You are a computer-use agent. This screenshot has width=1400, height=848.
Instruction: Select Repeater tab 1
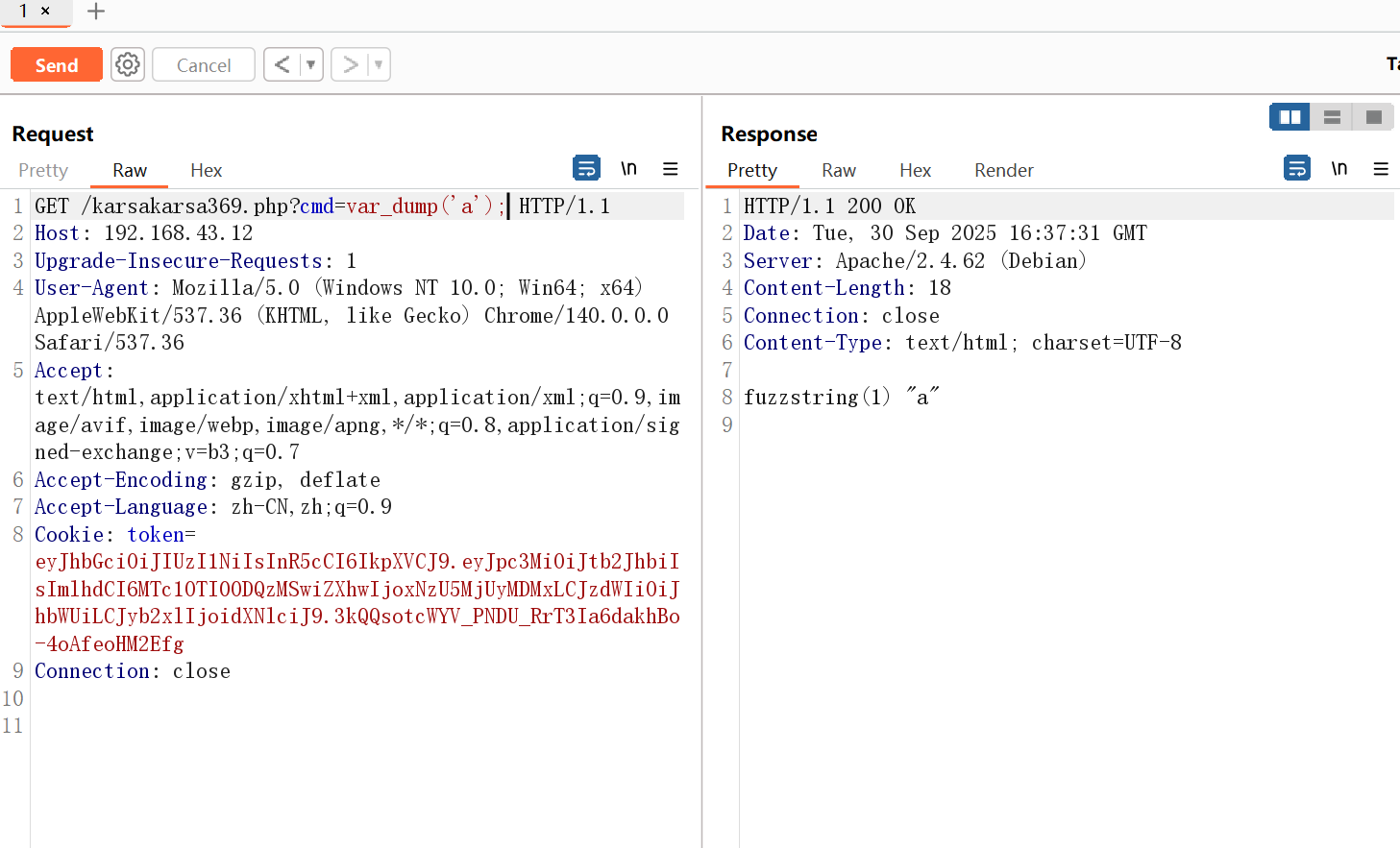23,11
